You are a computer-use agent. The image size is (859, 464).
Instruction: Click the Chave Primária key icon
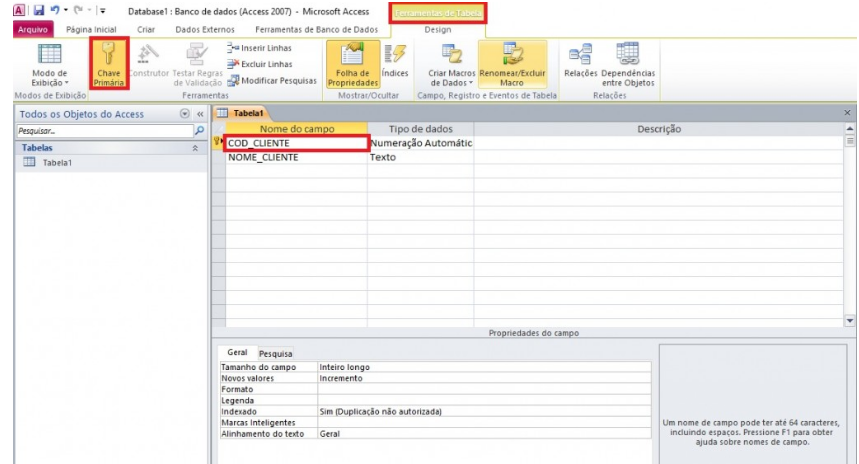coord(108,58)
